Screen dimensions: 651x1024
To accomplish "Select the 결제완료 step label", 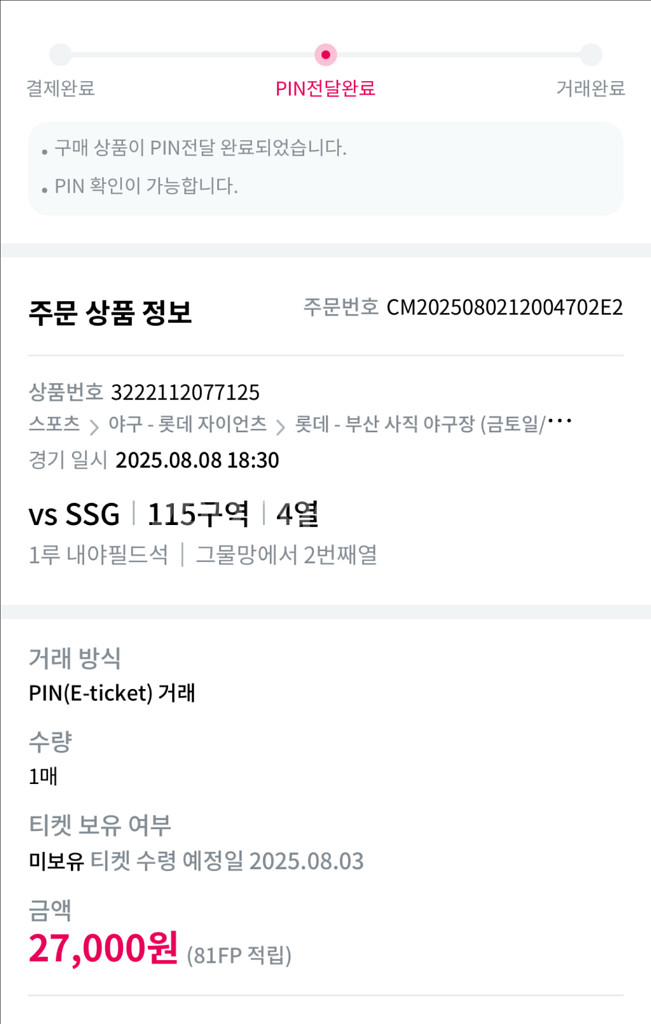I will tap(60, 88).
